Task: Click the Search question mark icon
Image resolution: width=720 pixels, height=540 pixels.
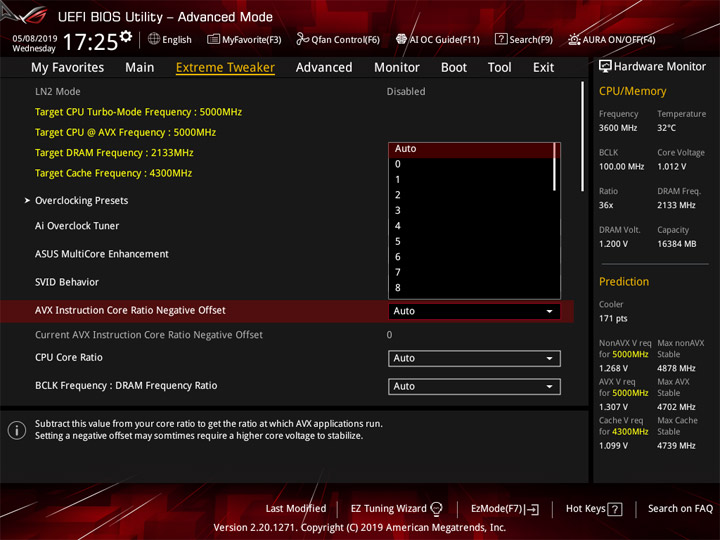Action: (x=501, y=39)
